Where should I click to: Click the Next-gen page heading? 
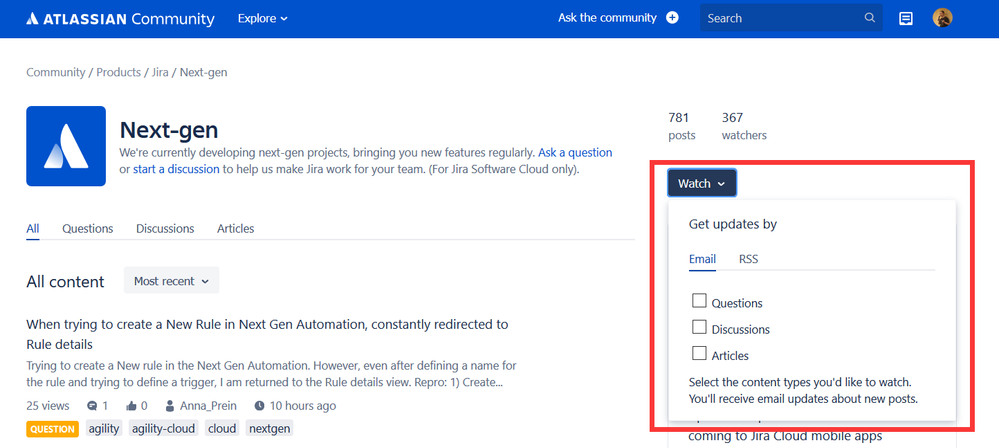(x=169, y=130)
